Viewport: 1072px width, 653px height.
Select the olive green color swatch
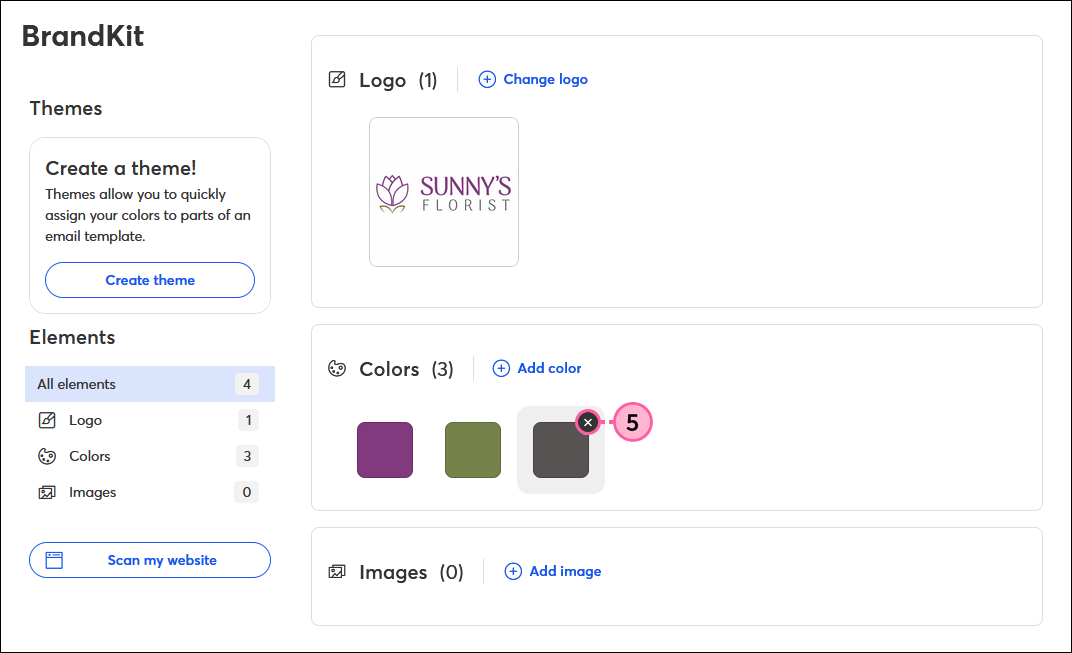pos(473,450)
